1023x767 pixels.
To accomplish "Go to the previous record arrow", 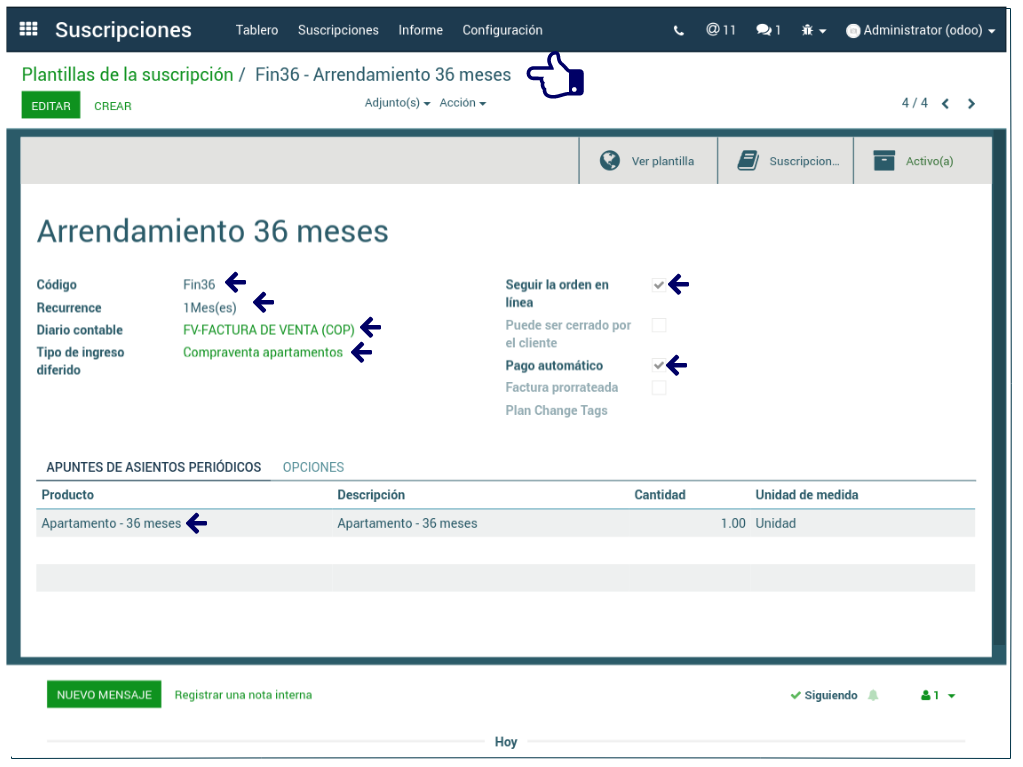I will 945,104.
